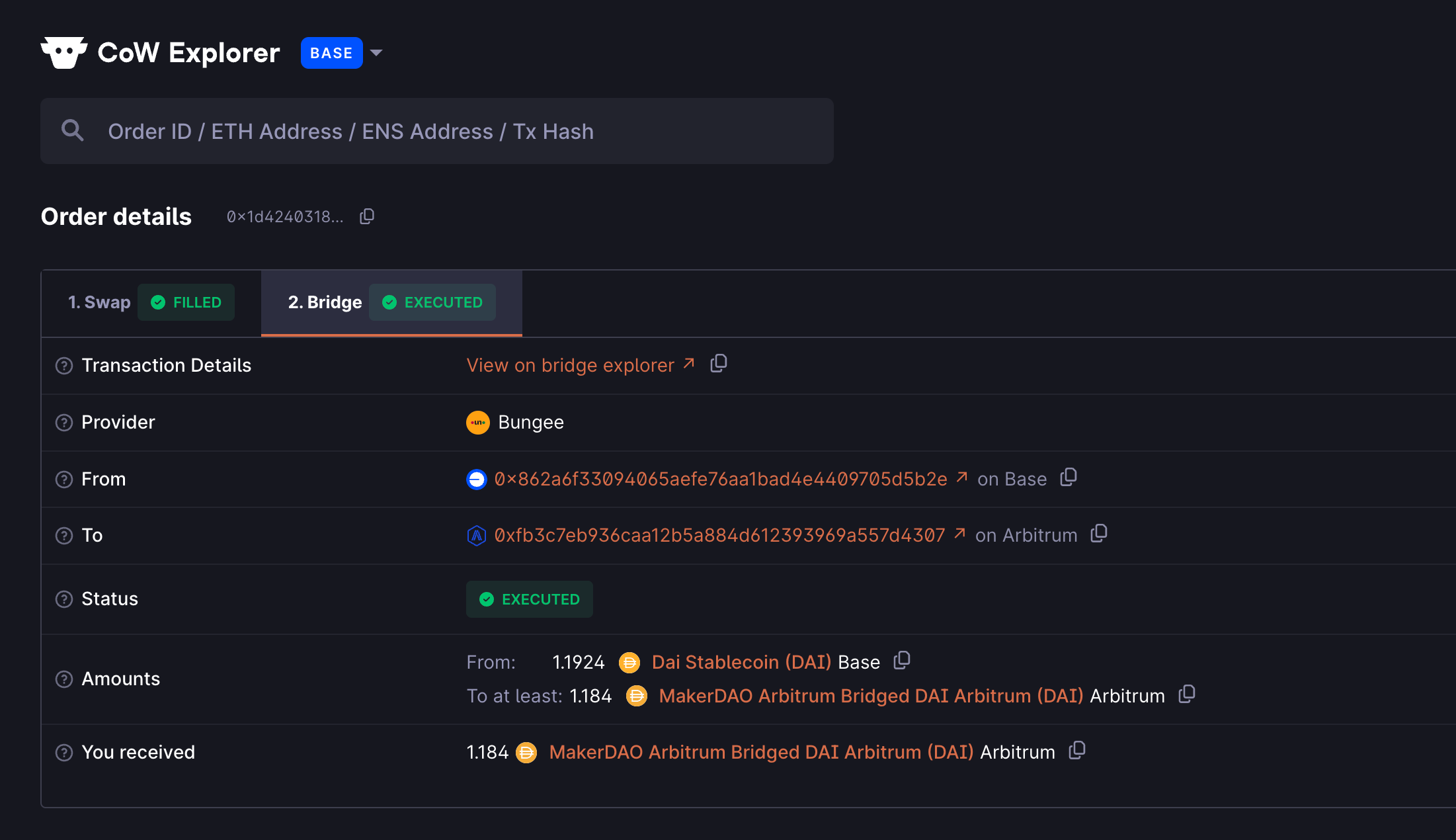Open the From address 0x862a6f33 link
Image resolution: width=1456 pixels, height=840 pixels.
(721, 479)
